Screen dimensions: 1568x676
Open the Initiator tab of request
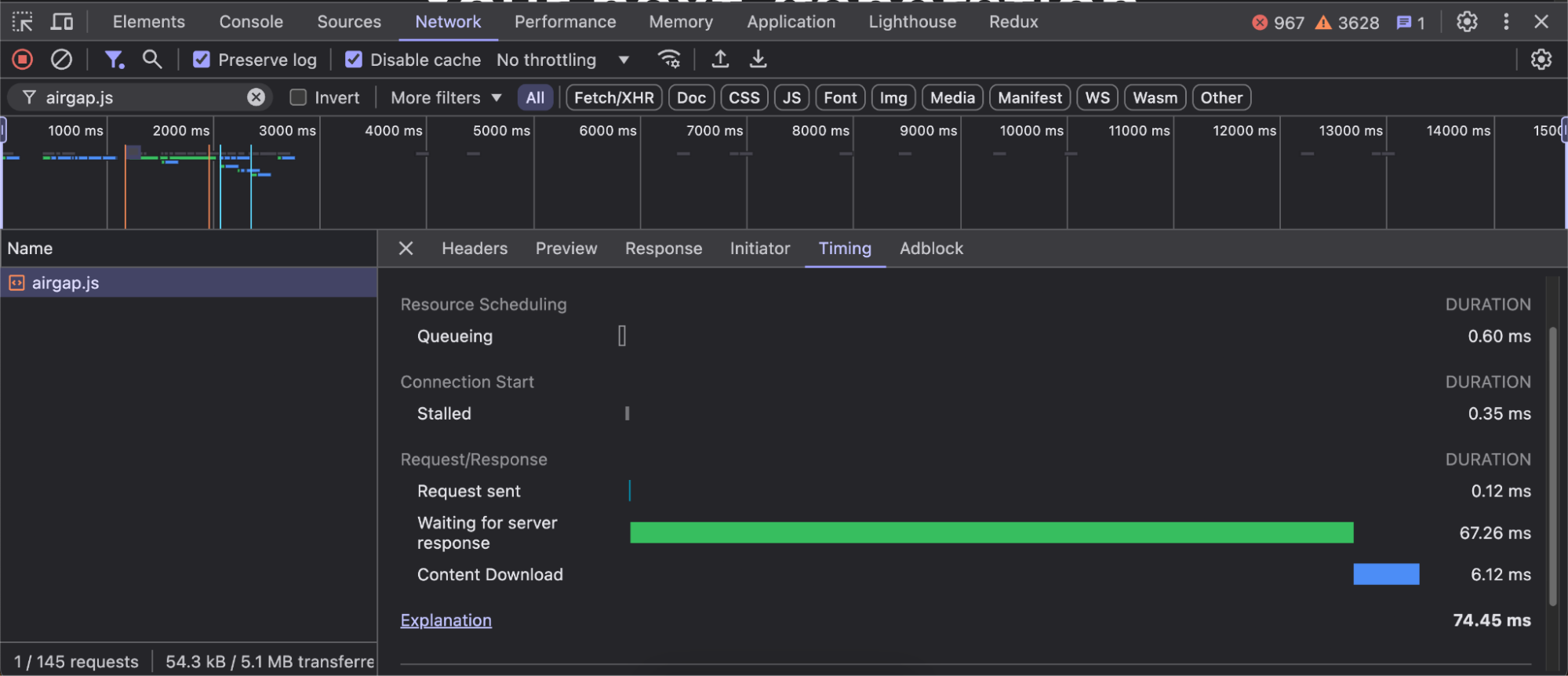click(760, 248)
